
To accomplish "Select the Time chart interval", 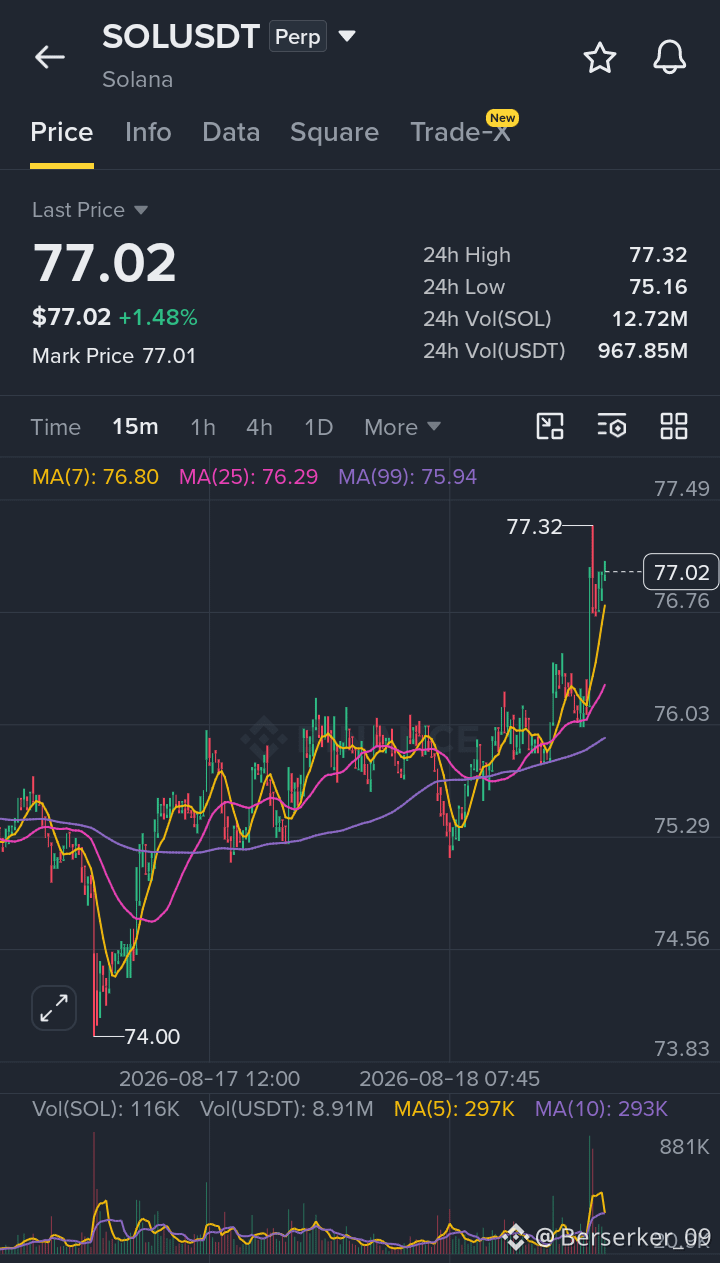I will coord(56,427).
